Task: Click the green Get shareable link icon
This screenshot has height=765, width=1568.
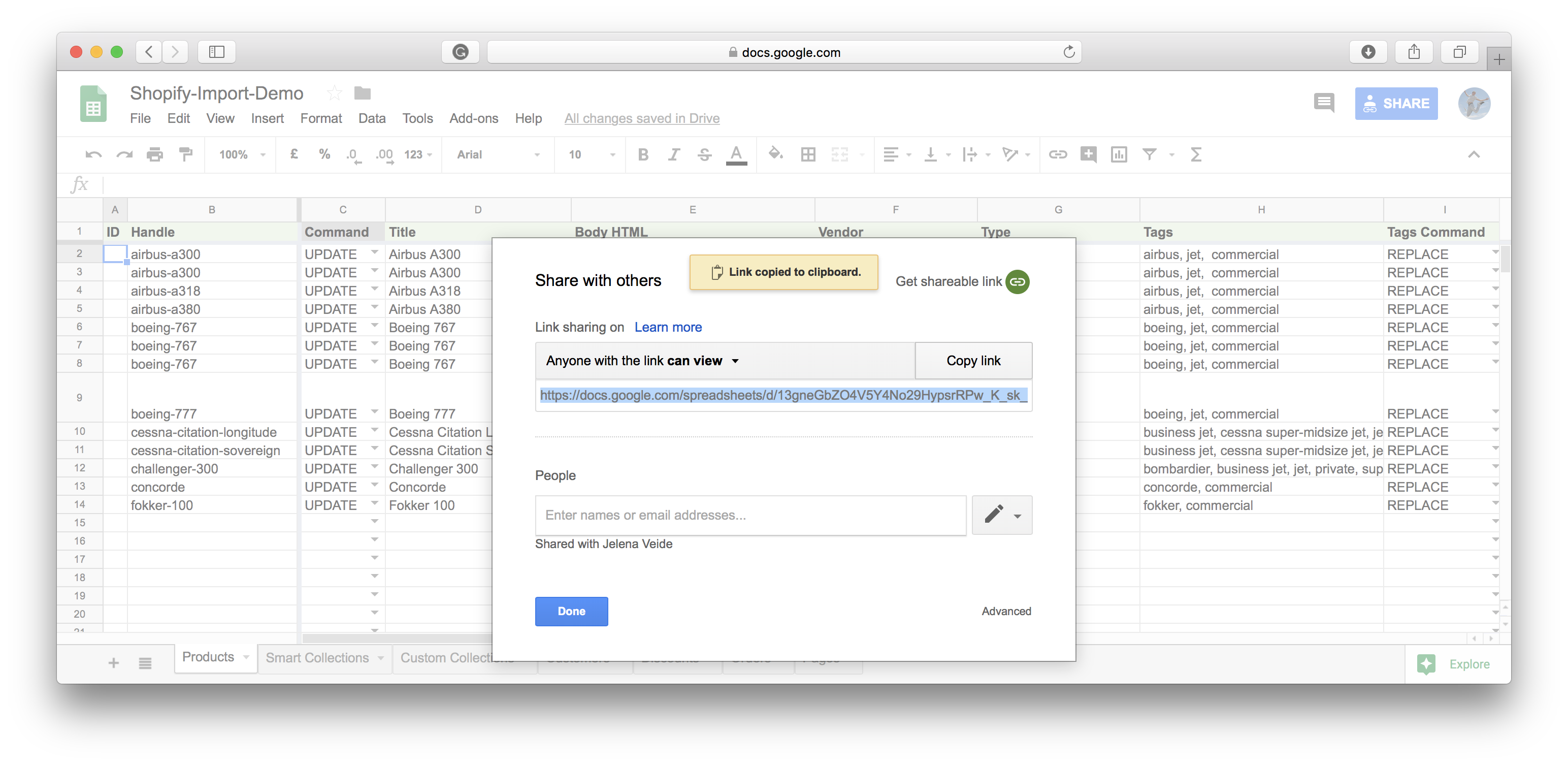Action: click(1017, 281)
